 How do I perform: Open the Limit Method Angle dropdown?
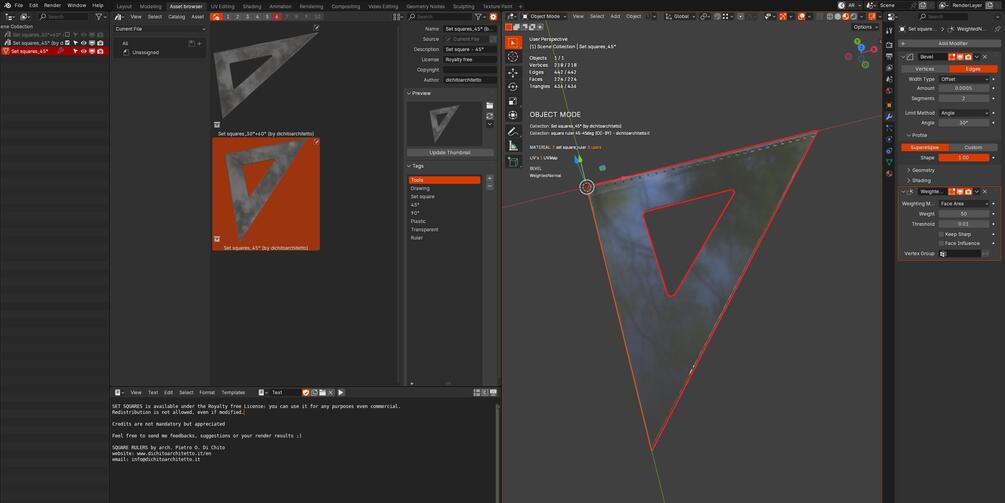click(x=963, y=113)
